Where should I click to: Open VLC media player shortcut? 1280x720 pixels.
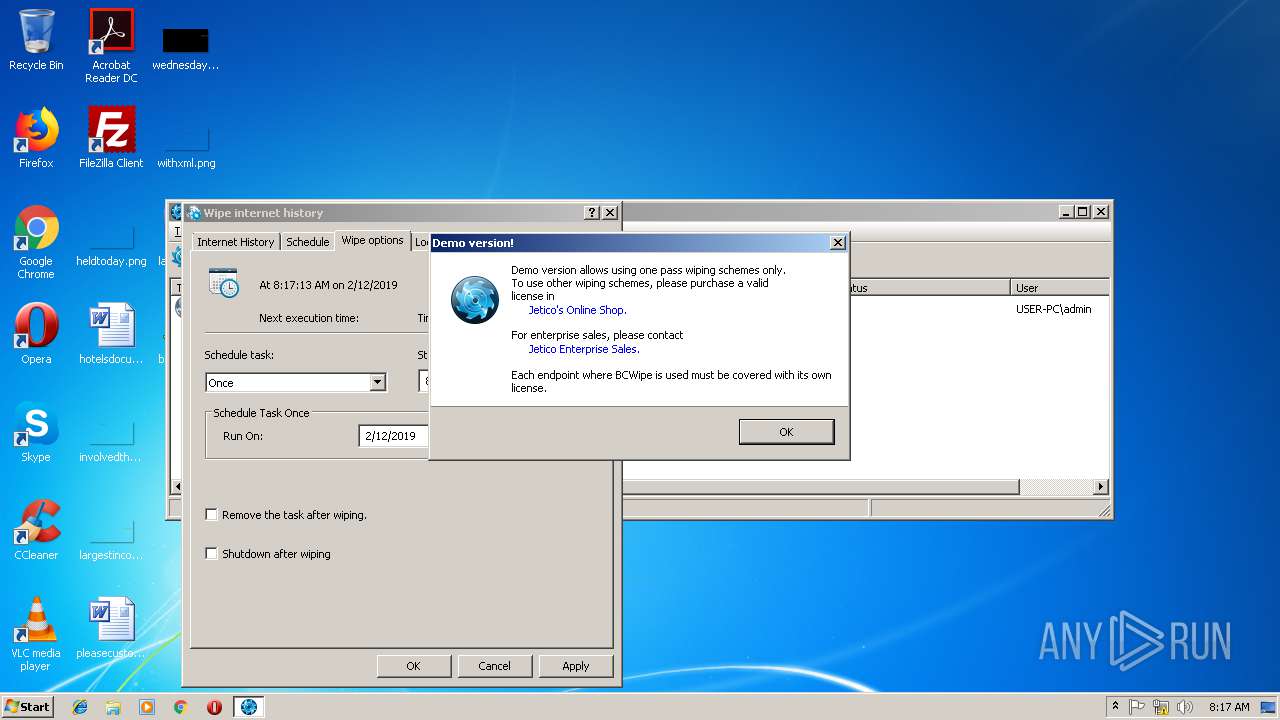36,633
